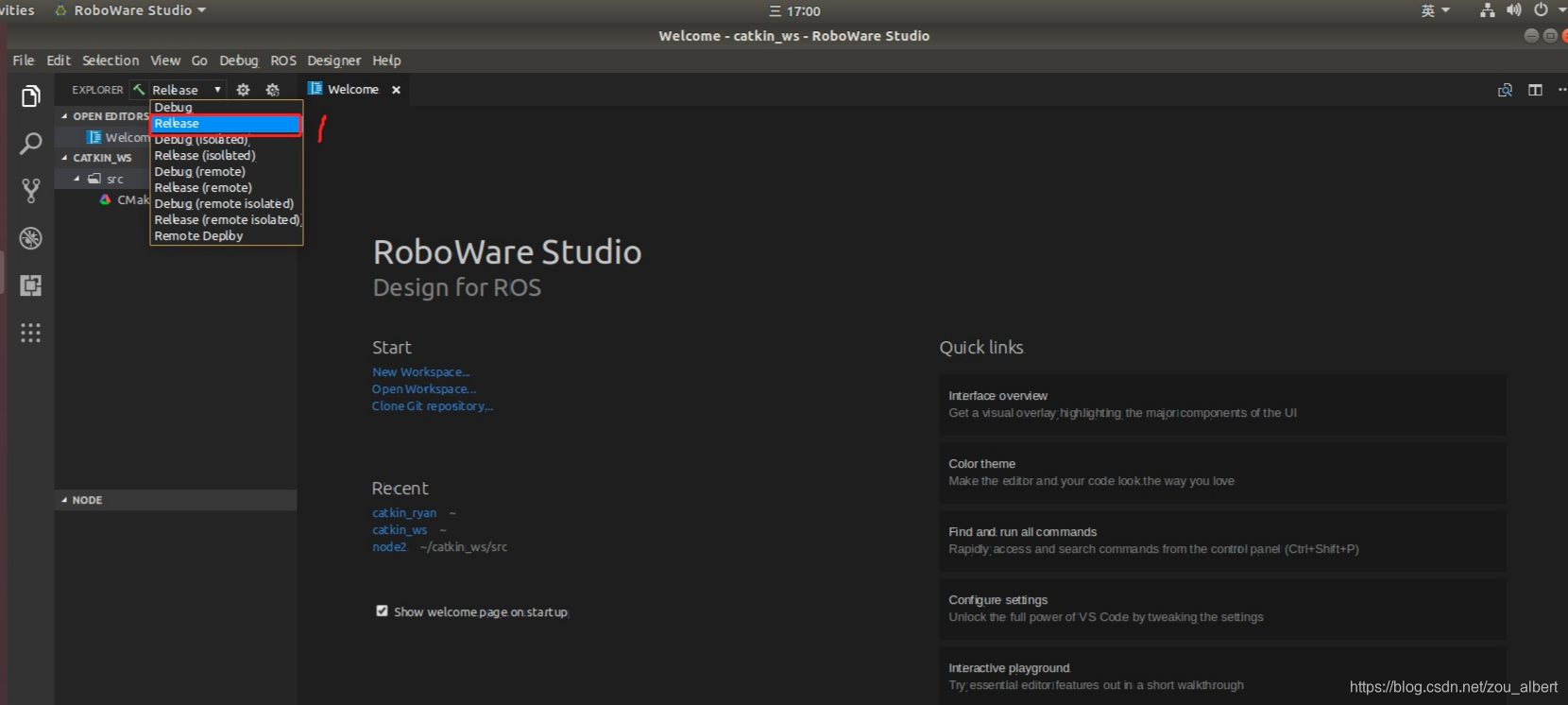
Task: Click the network icon in system tray
Action: pos(1488,10)
